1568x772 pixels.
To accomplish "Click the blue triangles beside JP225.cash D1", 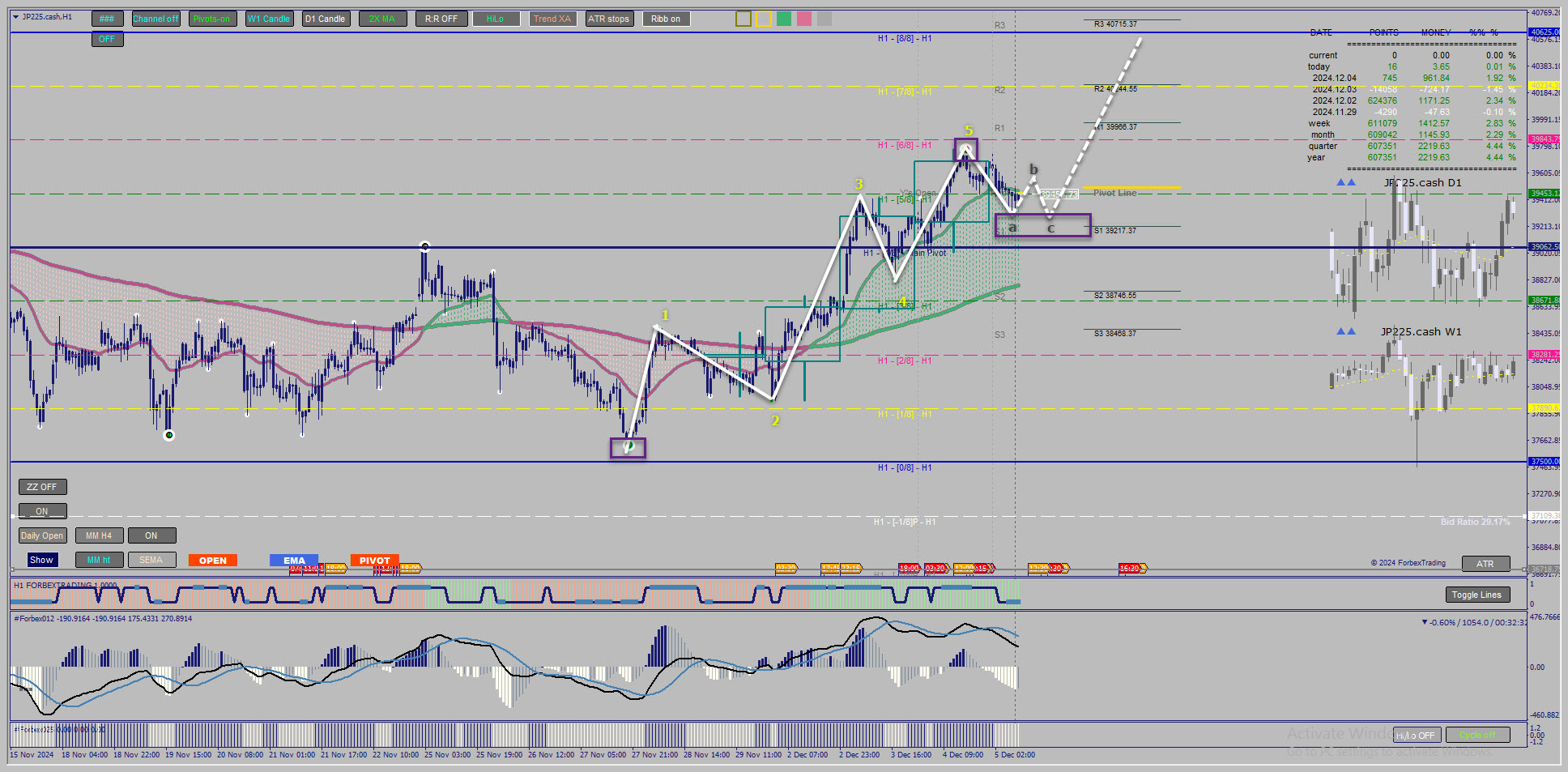I will (1346, 182).
